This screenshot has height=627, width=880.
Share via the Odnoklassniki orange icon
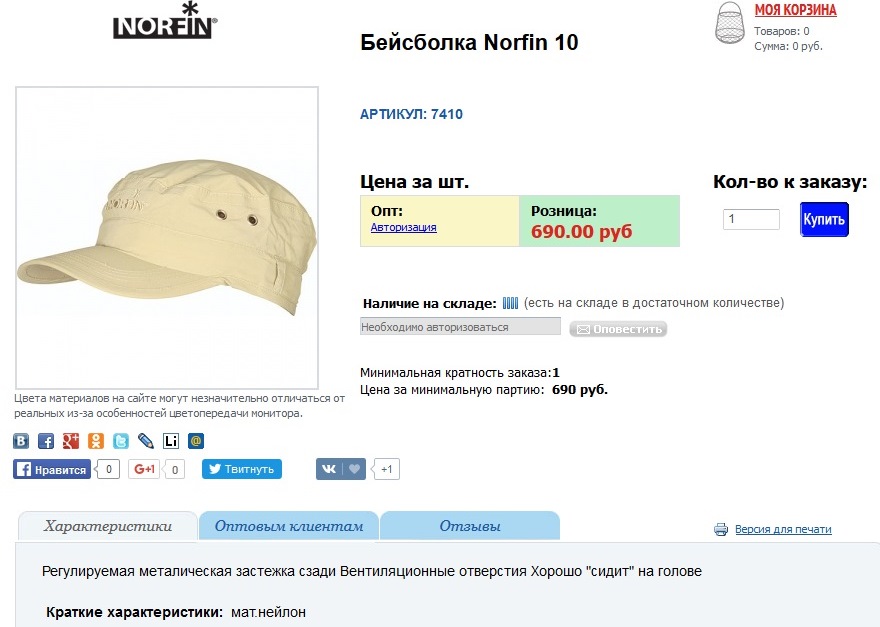coord(96,441)
